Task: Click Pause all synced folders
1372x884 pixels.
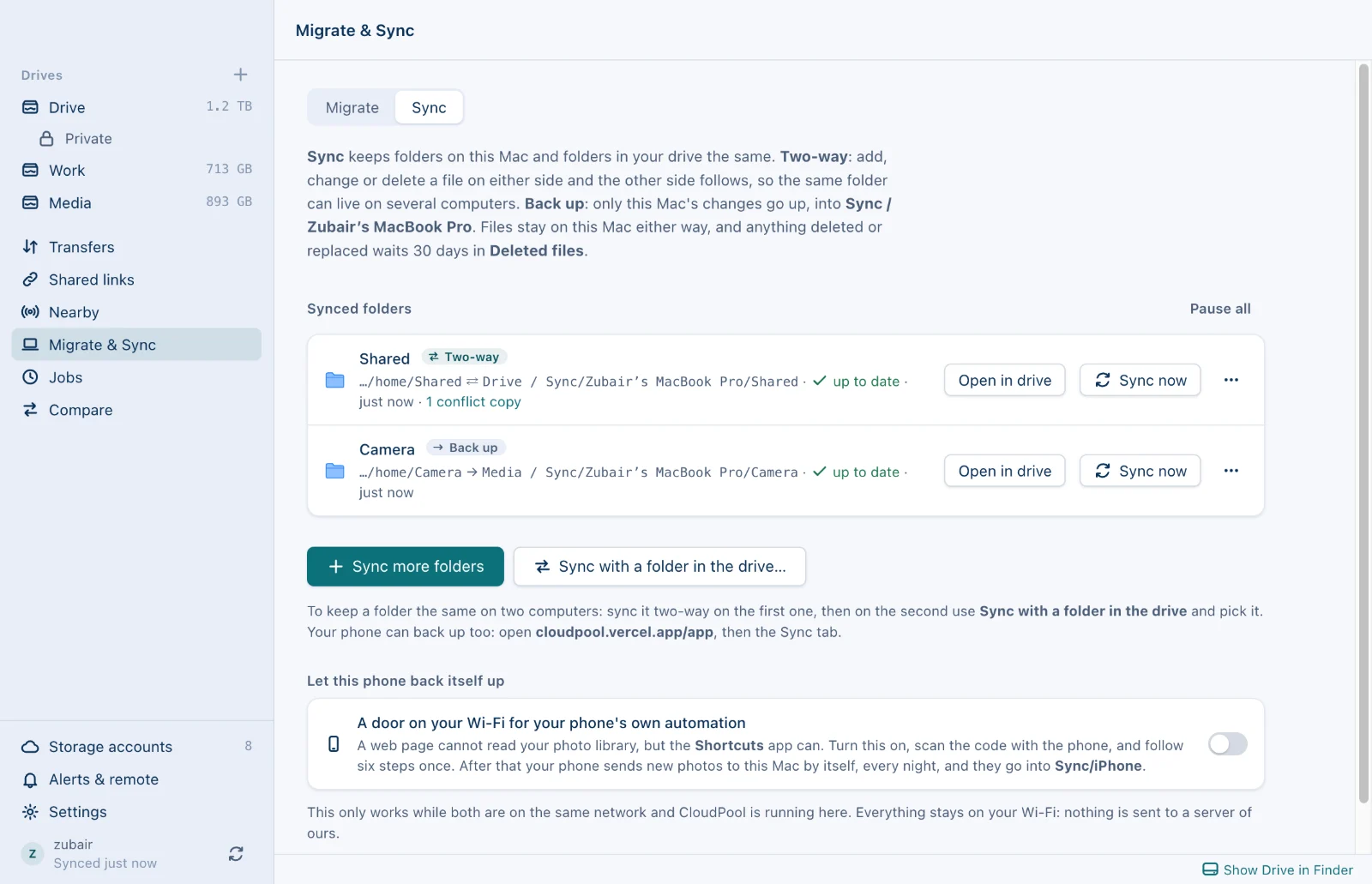Action: (1220, 309)
